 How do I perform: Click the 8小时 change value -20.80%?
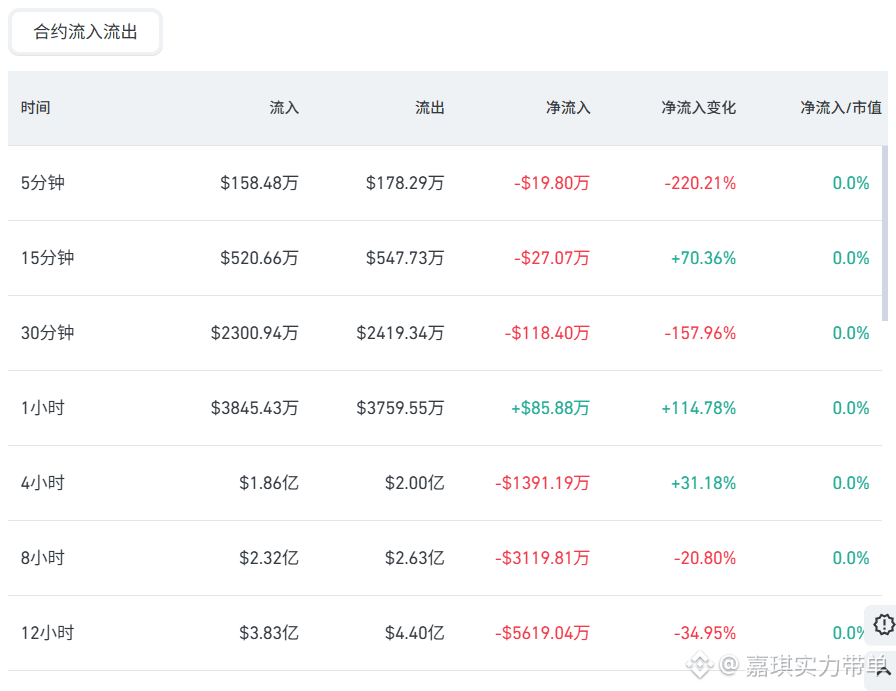[705, 558]
